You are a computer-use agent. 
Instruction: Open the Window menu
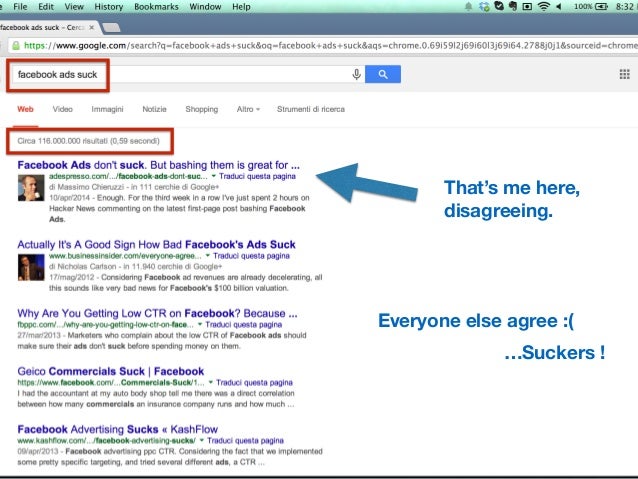click(205, 7)
